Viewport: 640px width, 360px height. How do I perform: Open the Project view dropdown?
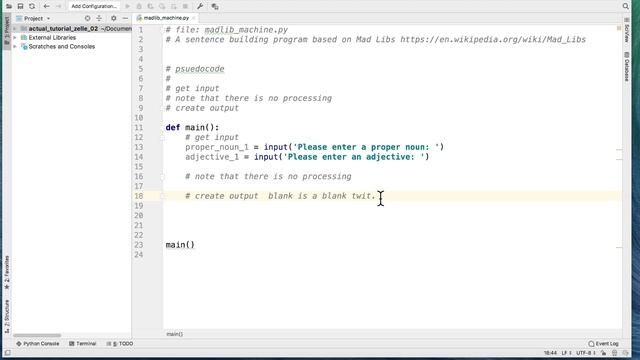coord(33,18)
